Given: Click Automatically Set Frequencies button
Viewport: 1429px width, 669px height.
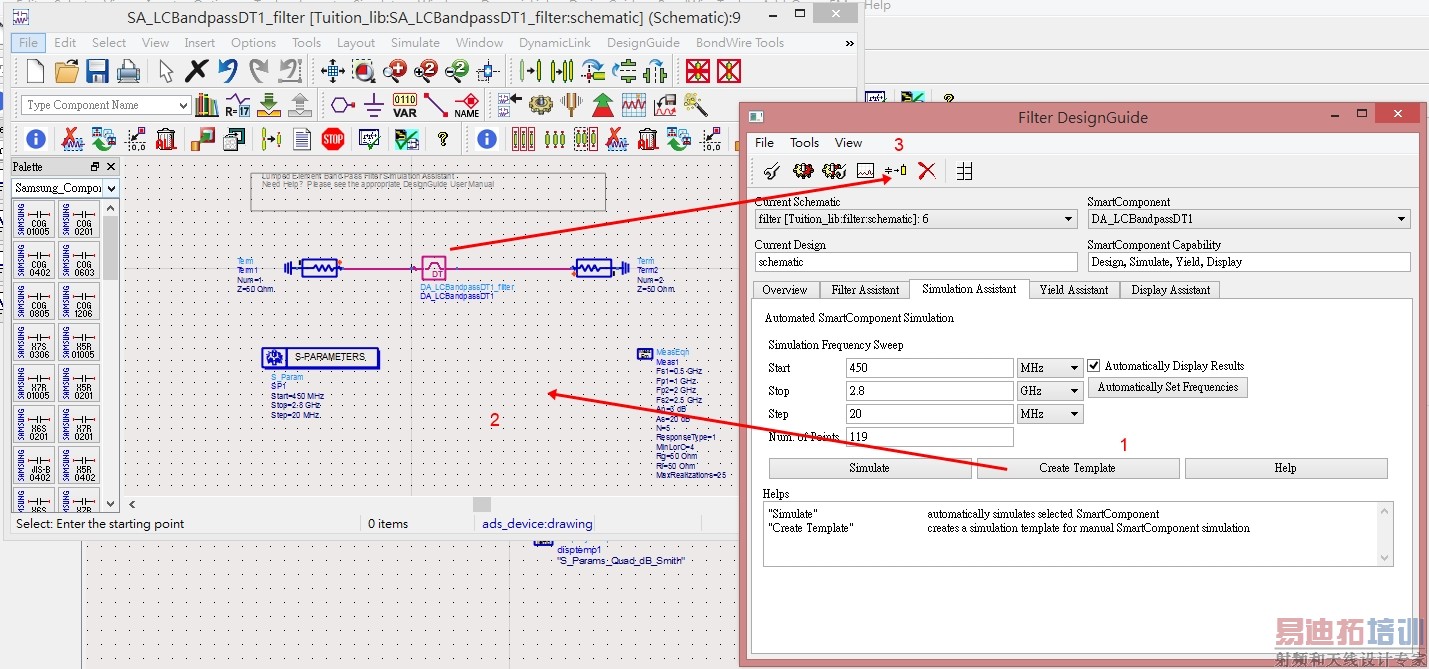Looking at the screenshot, I should [1168, 387].
